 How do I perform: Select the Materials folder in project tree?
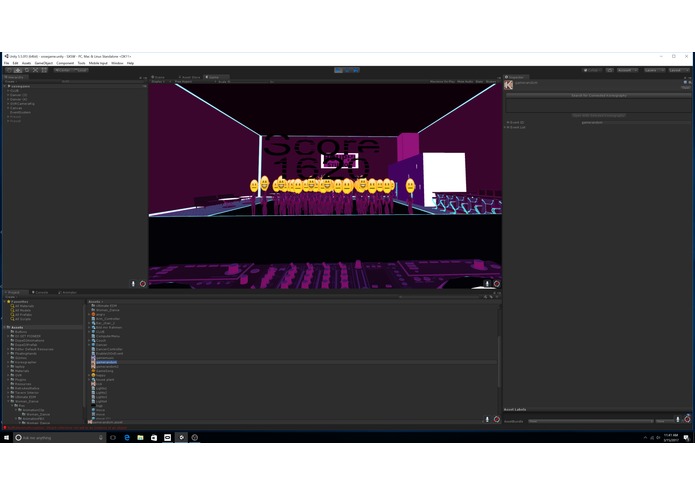[x=22, y=371]
